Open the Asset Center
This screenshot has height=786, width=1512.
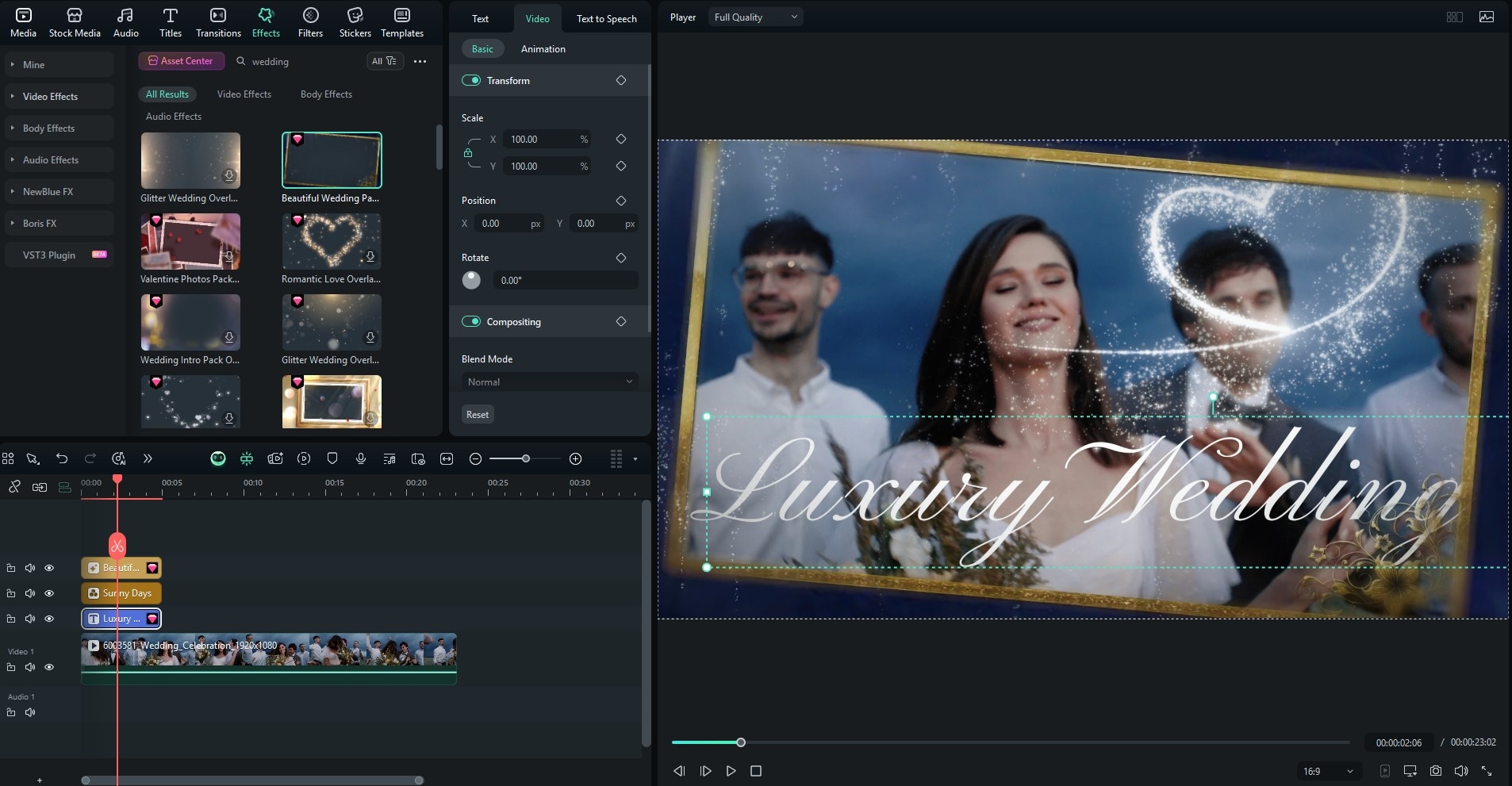(181, 60)
